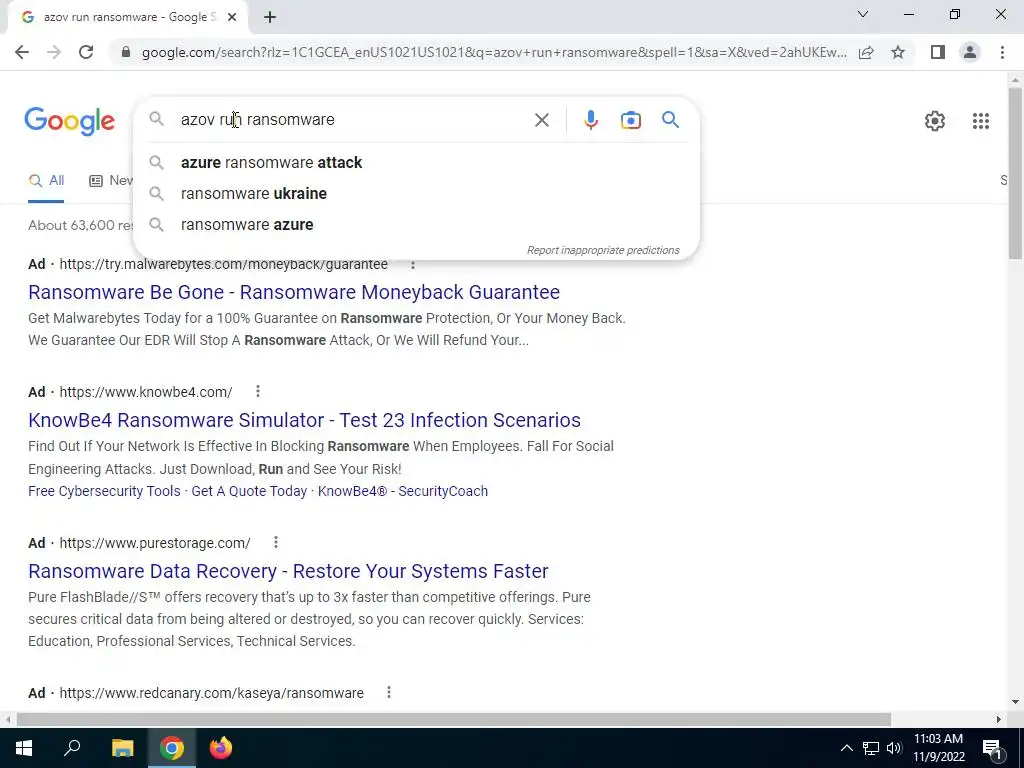This screenshot has height=768, width=1024.
Task: Click the scroll down arrow
Action: [1015, 703]
